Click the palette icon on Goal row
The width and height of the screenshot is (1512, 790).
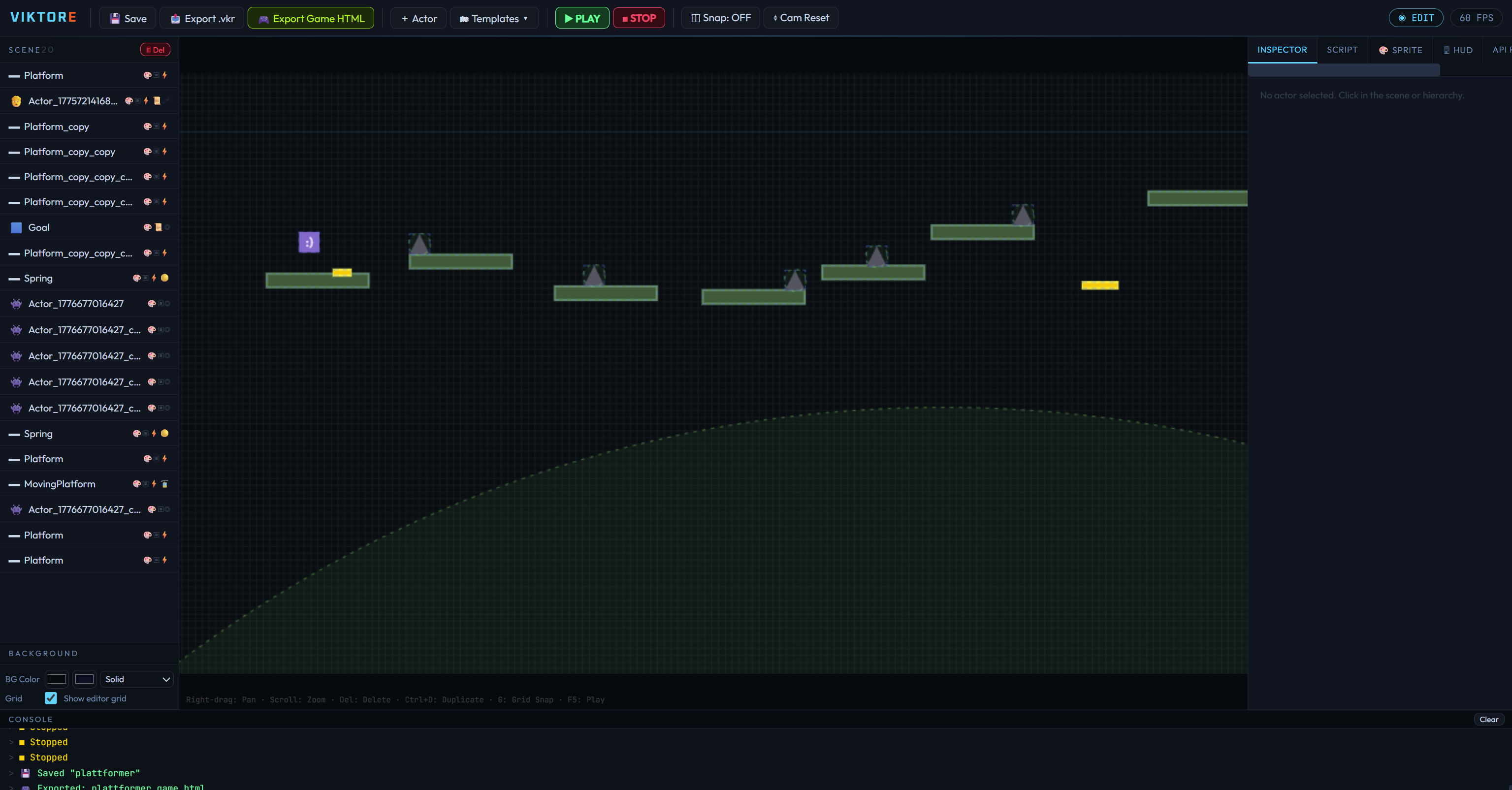[147, 227]
